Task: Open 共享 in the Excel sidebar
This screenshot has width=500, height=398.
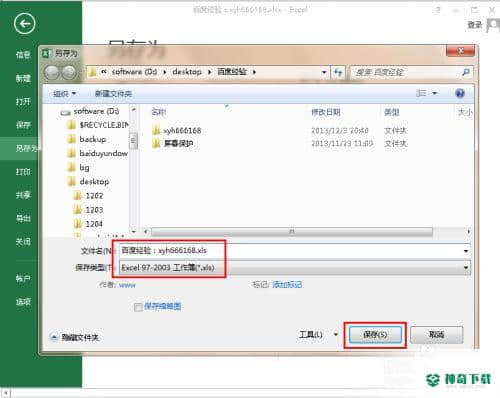Action: point(23,195)
